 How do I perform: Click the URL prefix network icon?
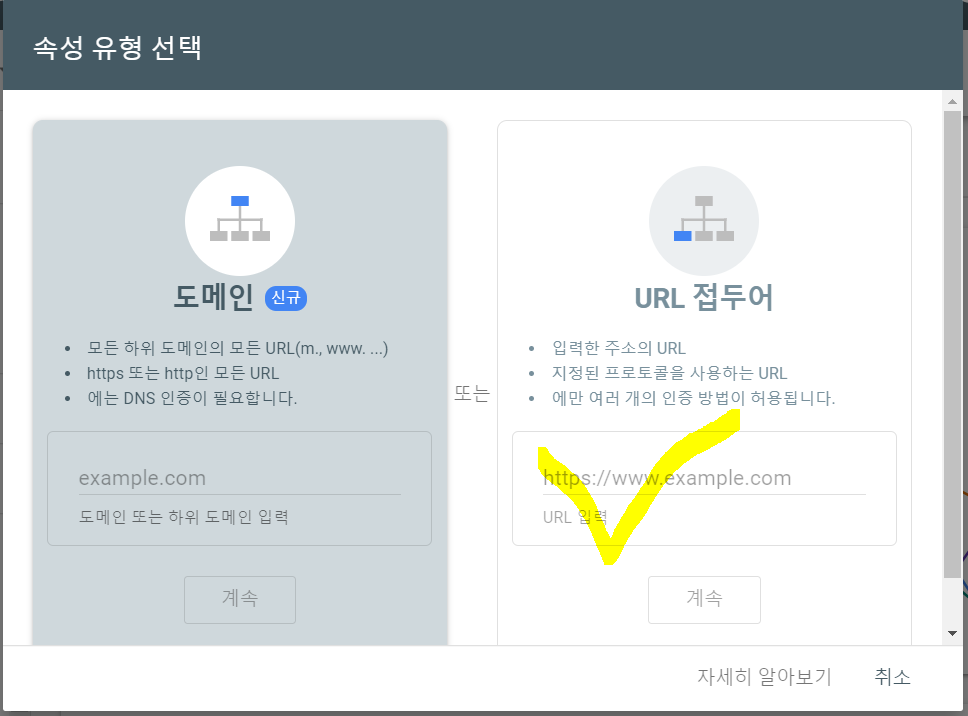click(x=704, y=220)
